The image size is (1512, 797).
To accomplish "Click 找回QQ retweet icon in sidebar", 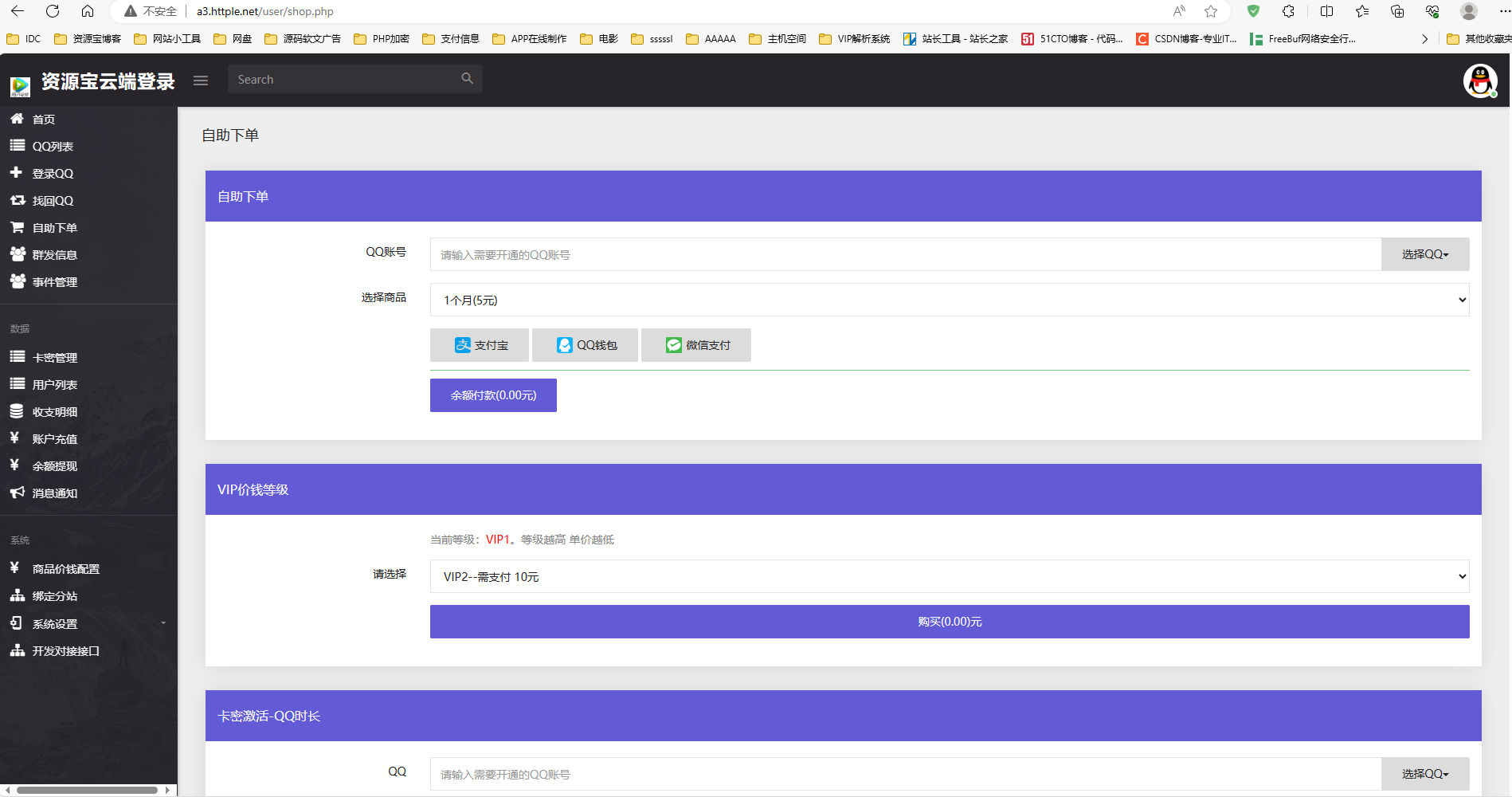I will (x=18, y=200).
